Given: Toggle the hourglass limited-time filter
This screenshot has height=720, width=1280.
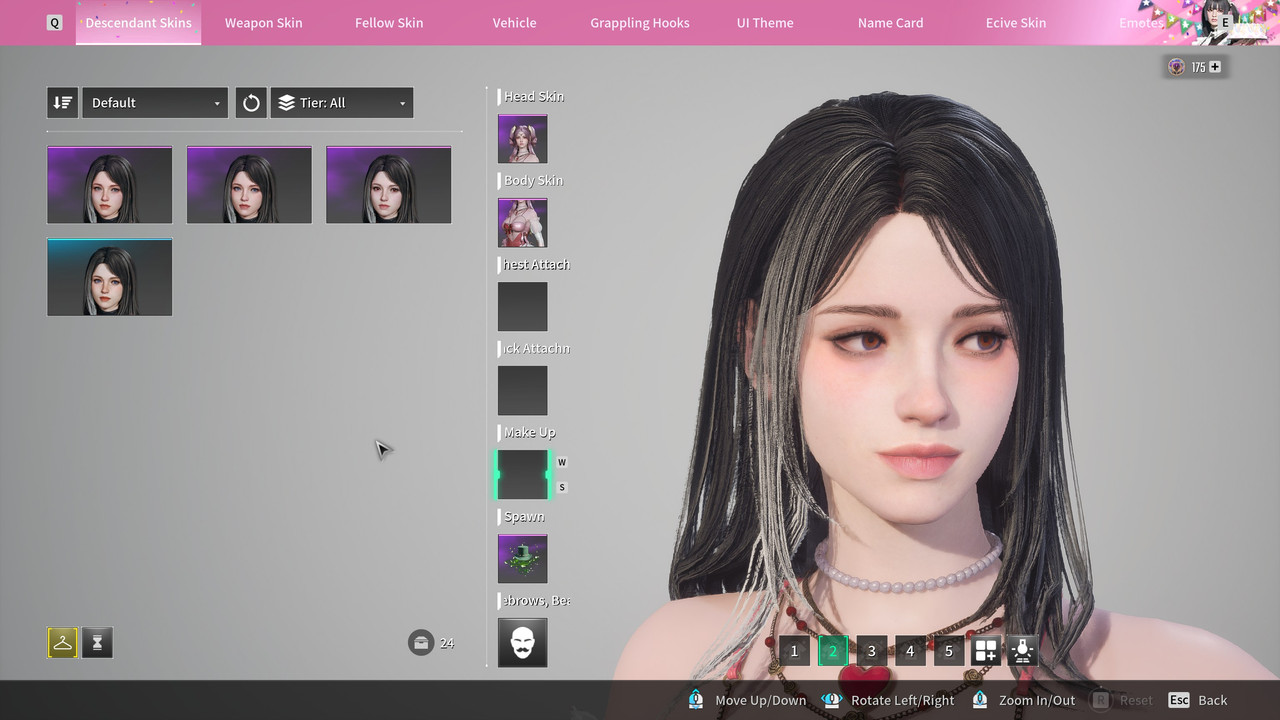Looking at the screenshot, I should click(x=97, y=643).
